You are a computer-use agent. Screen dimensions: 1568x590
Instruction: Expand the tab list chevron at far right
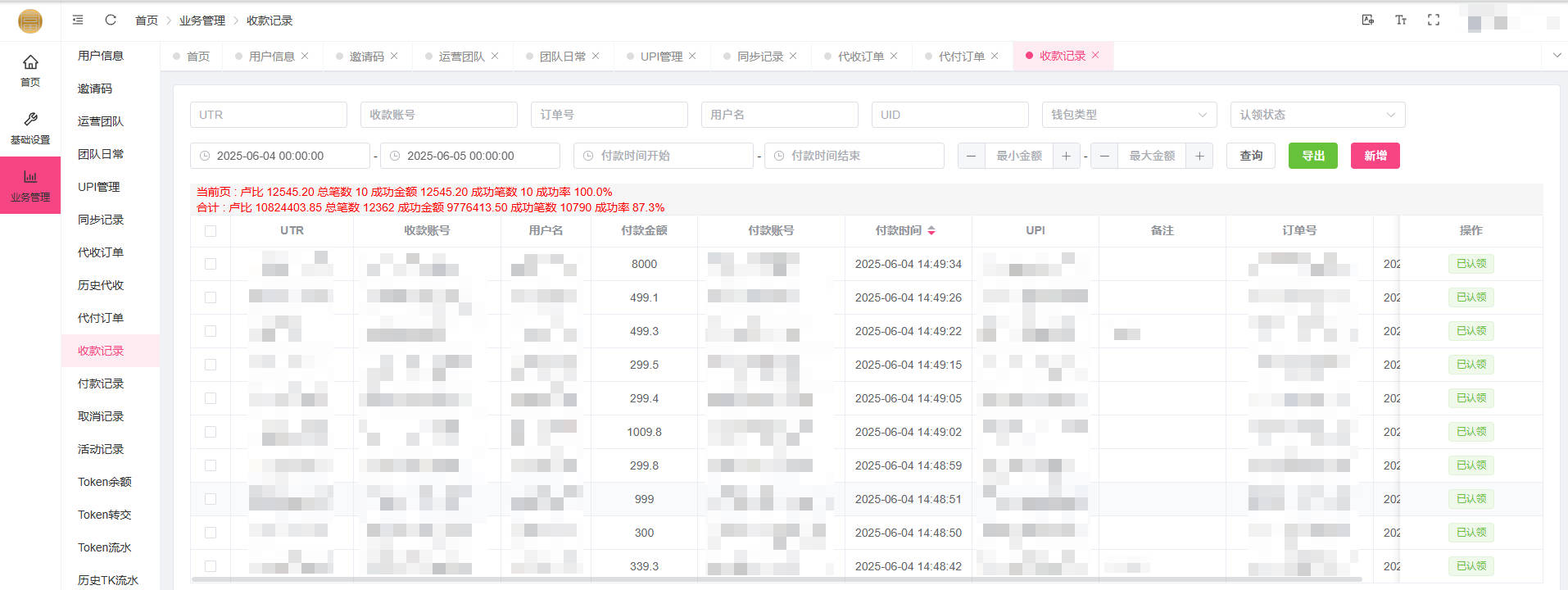[x=1557, y=55]
